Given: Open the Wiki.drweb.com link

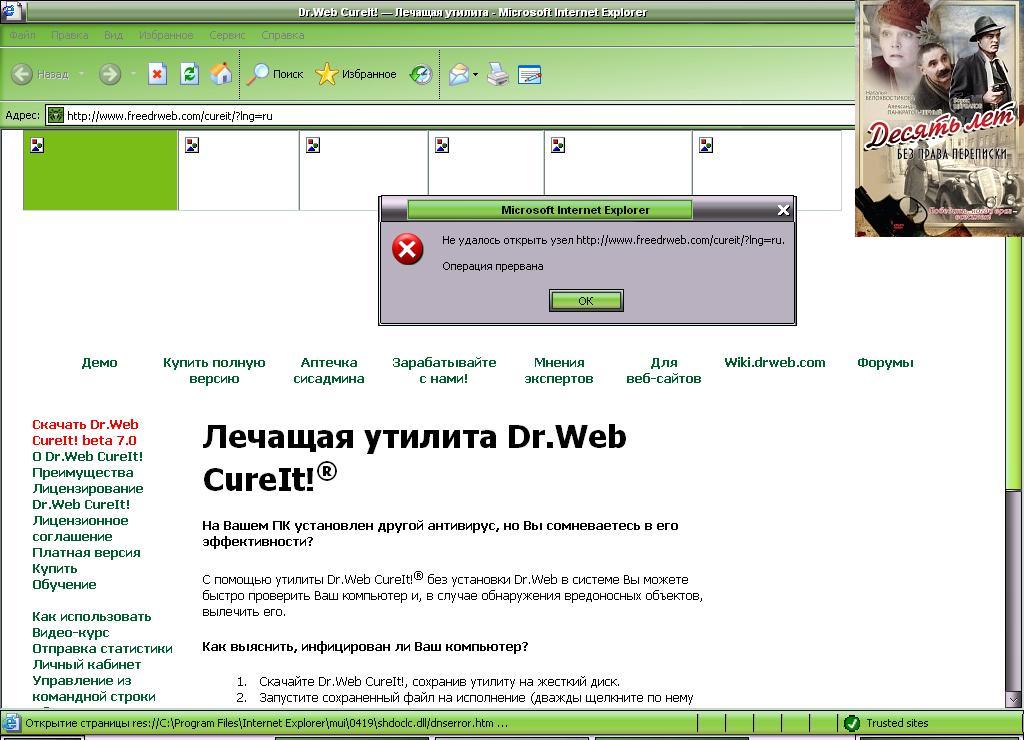Looking at the screenshot, I should tap(774, 363).
